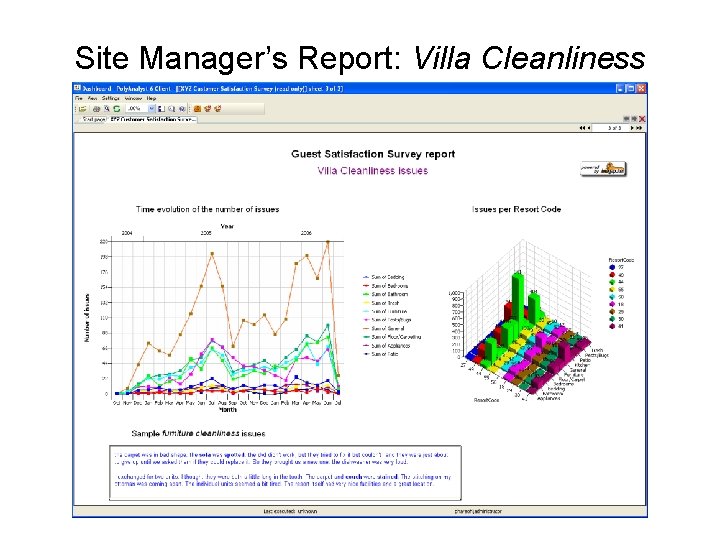The width and height of the screenshot is (720, 540).
Task: Click the second orange toolbar icon
Action: pyautogui.click(x=208, y=109)
